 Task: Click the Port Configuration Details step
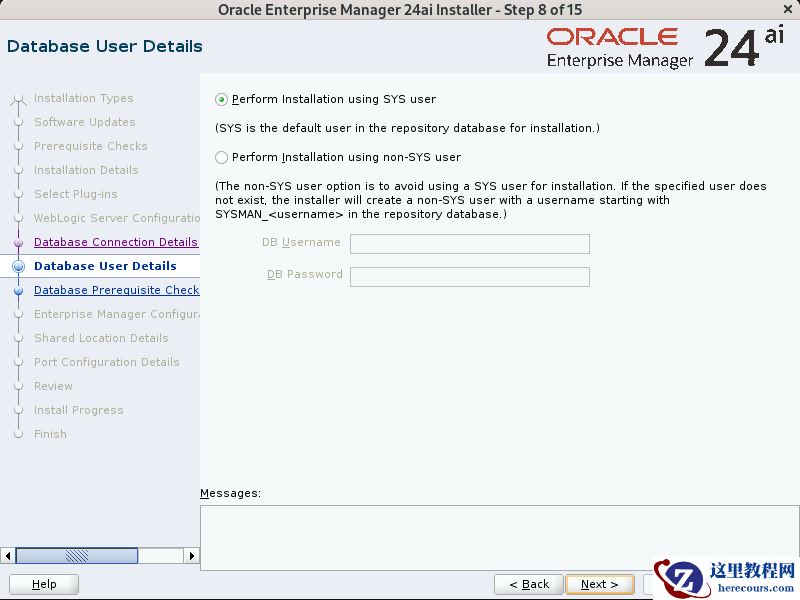pyautogui.click(x=107, y=362)
